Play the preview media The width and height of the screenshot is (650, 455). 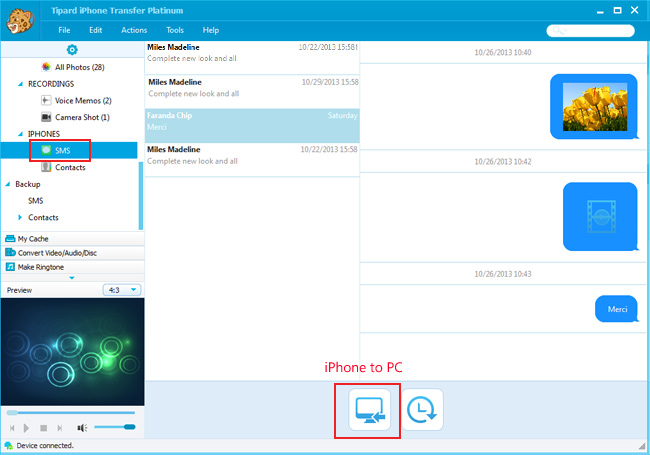pyautogui.click(x=26, y=428)
